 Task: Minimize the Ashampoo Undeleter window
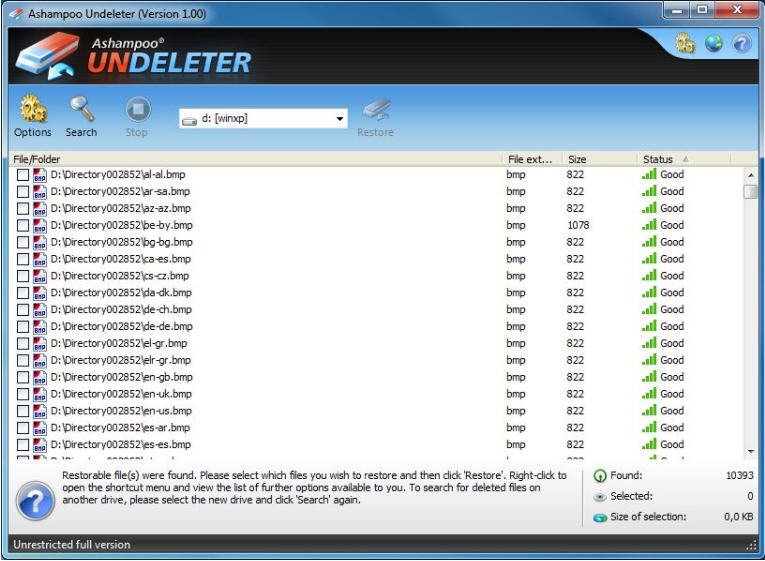click(677, 10)
